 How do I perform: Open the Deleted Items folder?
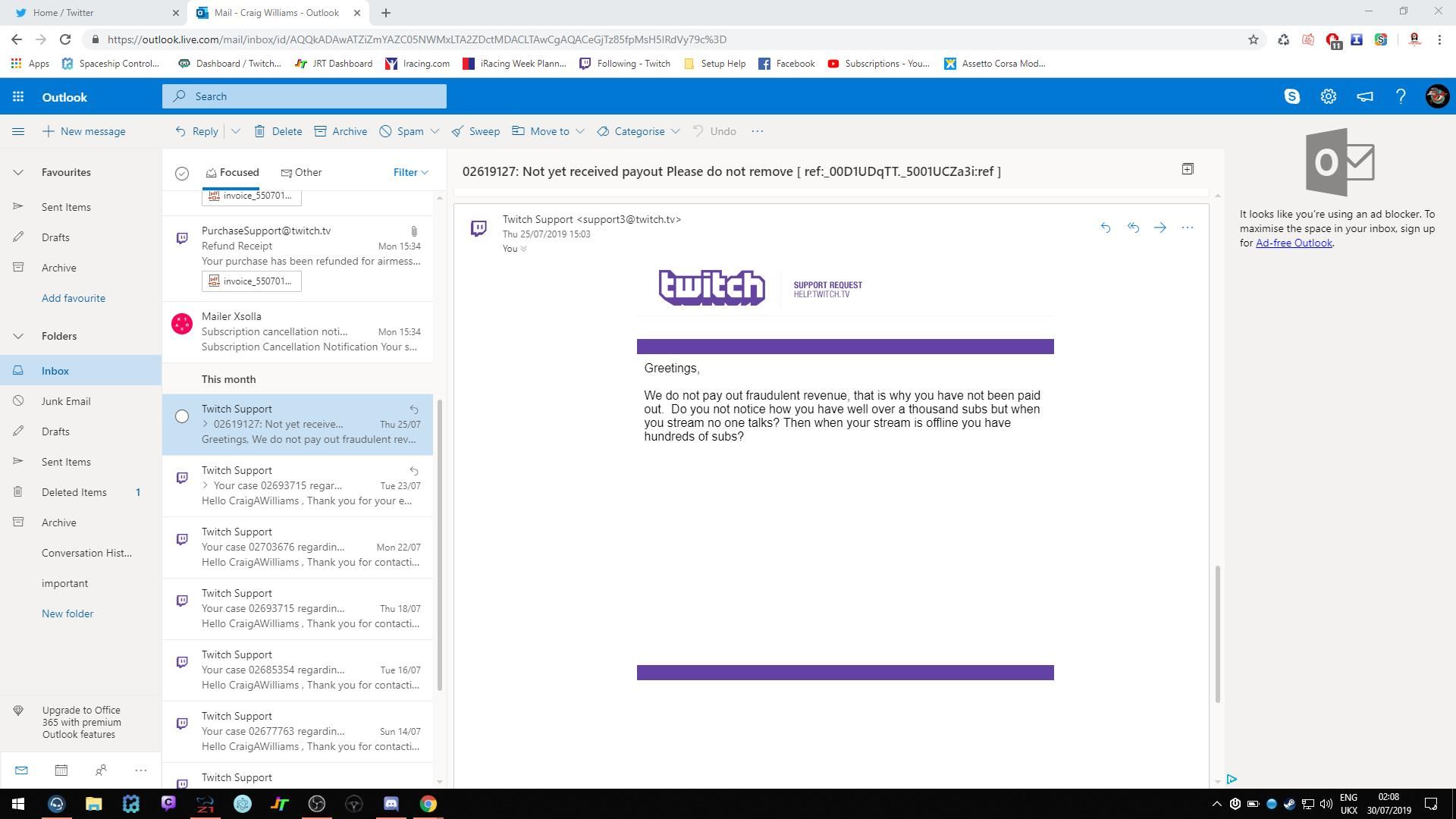80,492
